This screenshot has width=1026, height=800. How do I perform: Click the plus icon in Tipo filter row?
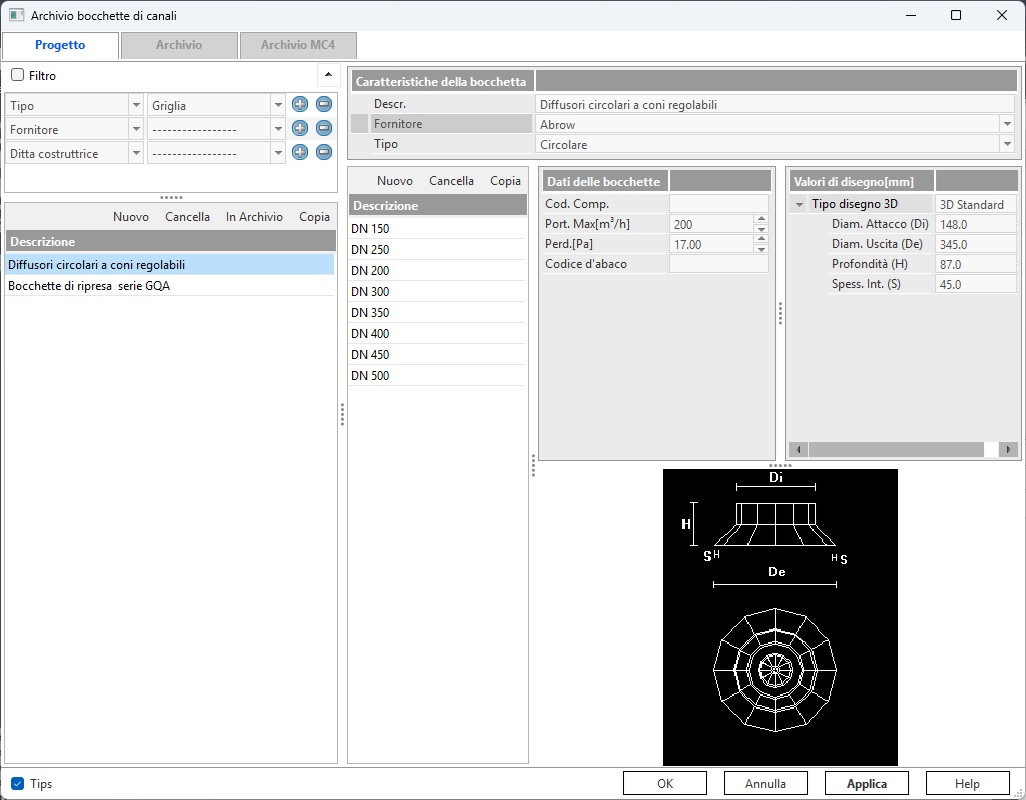coord(299,104)
